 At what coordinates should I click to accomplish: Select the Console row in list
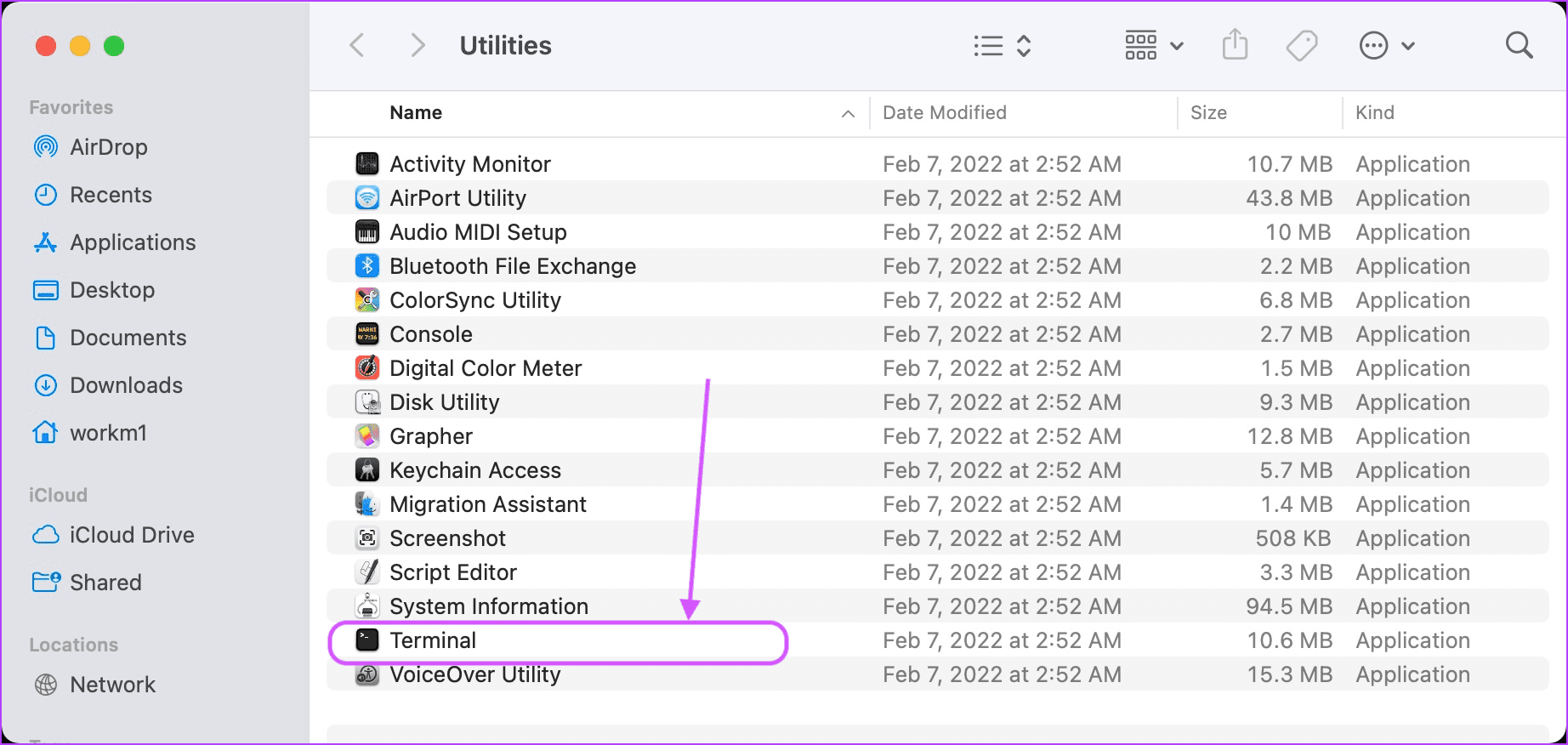937,333
